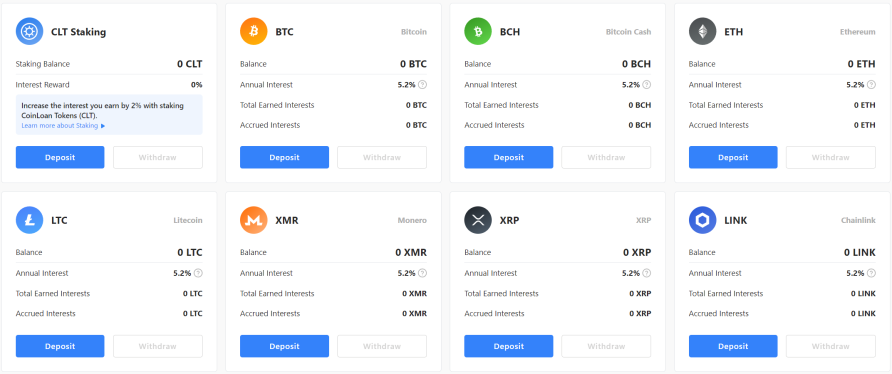Viewport: 892px width, 374px height.
Task: Click the Ethereum diamond icon
Action: (703, 31)
